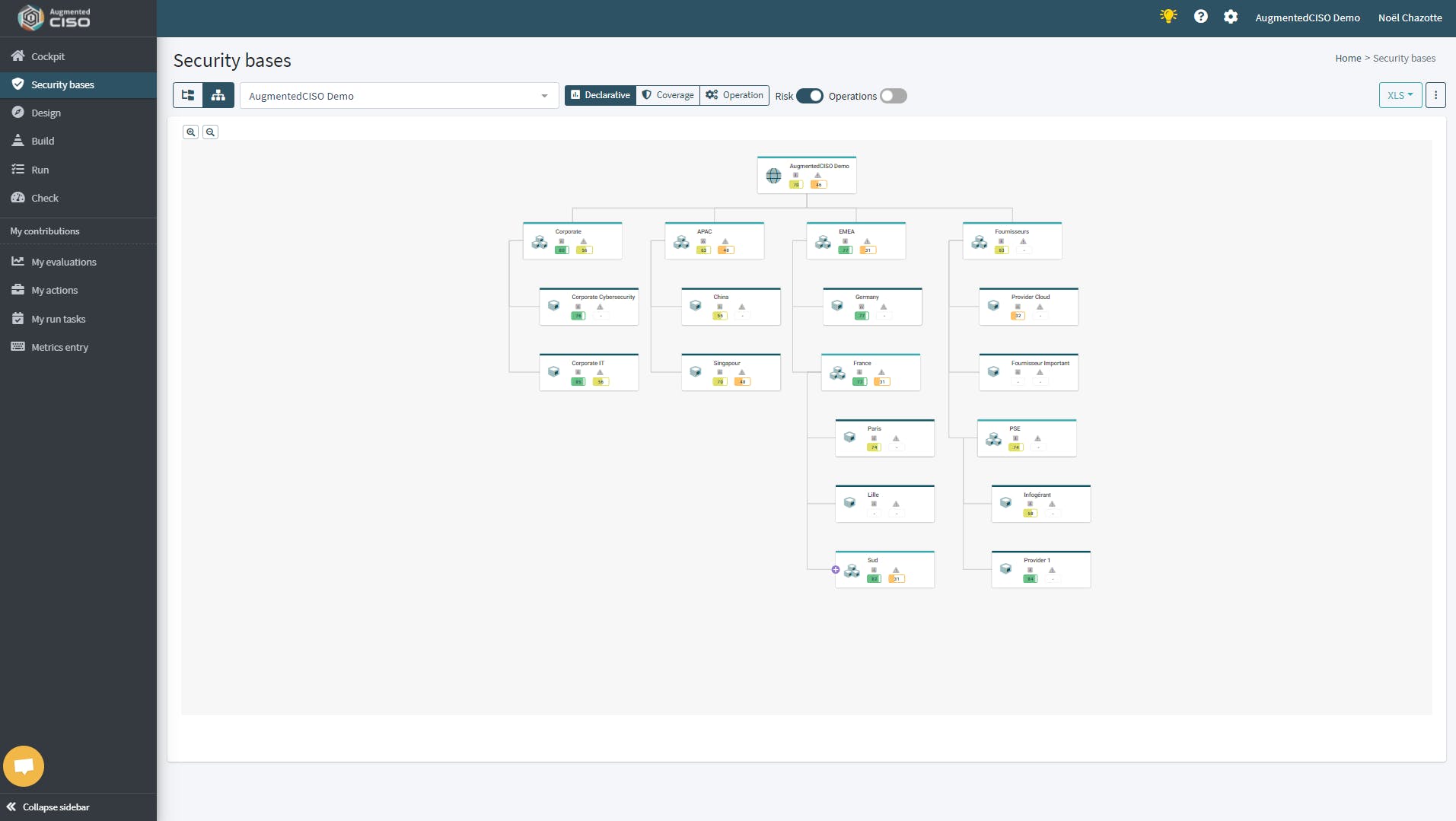Open the XLS export dropdown
This screenshot has width=1456, height=821.
[1400, 95]
